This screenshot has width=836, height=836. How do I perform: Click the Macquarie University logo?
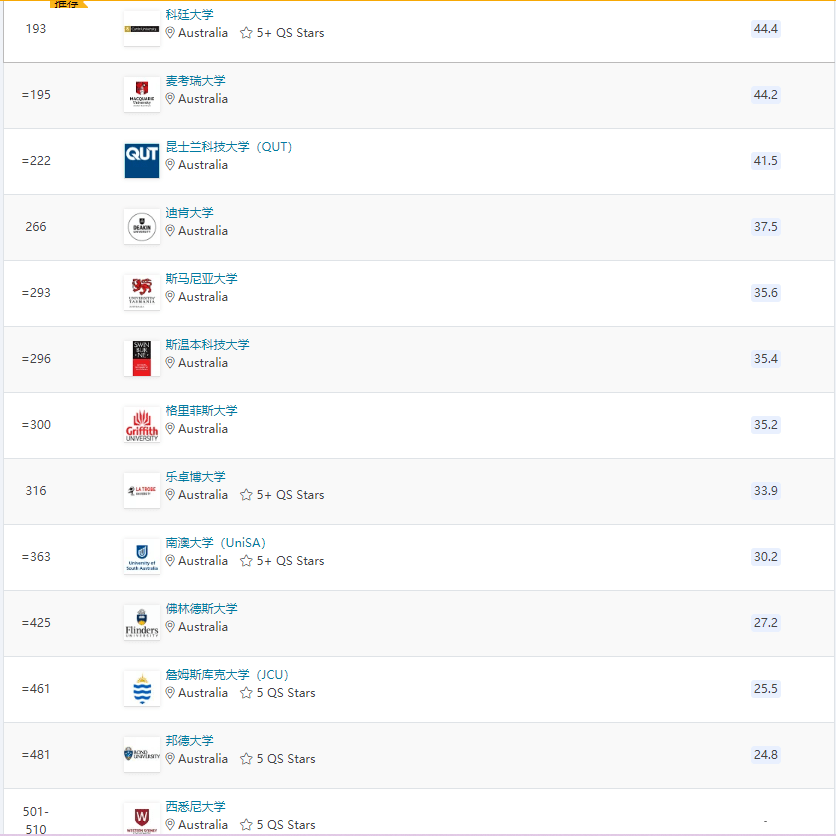(x=142, y=94)
